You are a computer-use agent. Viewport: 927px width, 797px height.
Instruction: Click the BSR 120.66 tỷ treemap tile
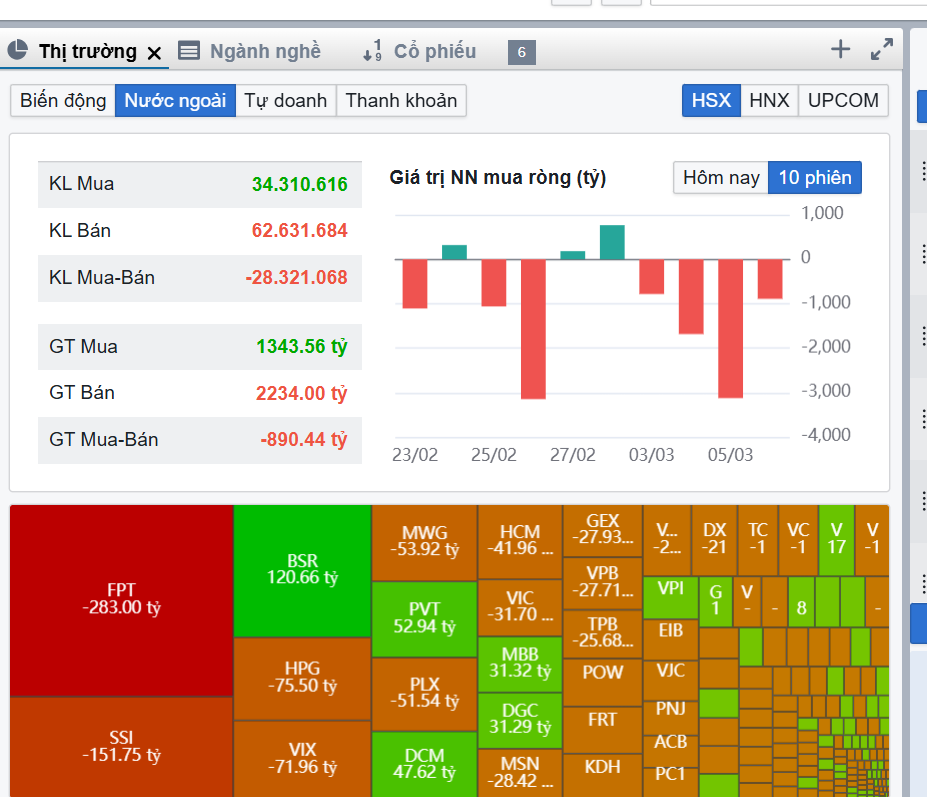click(x=302, y=571)
